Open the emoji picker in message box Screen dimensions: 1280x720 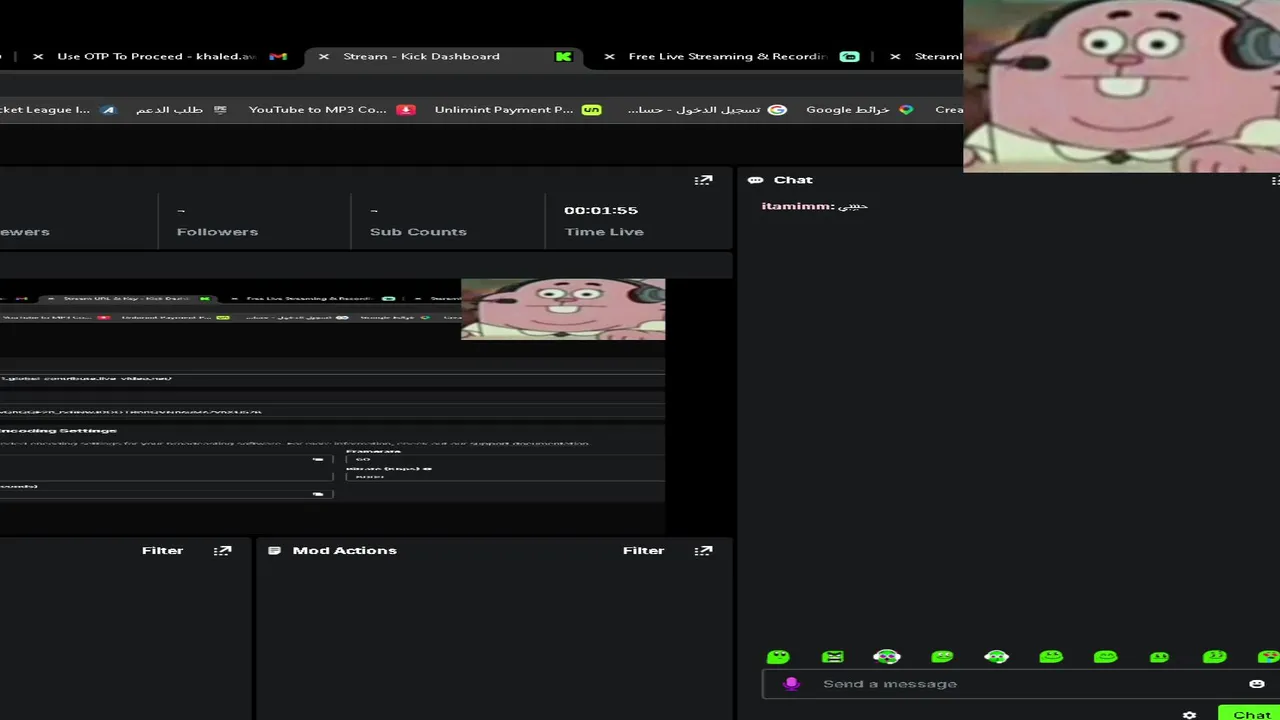(x=1257, y=684)
